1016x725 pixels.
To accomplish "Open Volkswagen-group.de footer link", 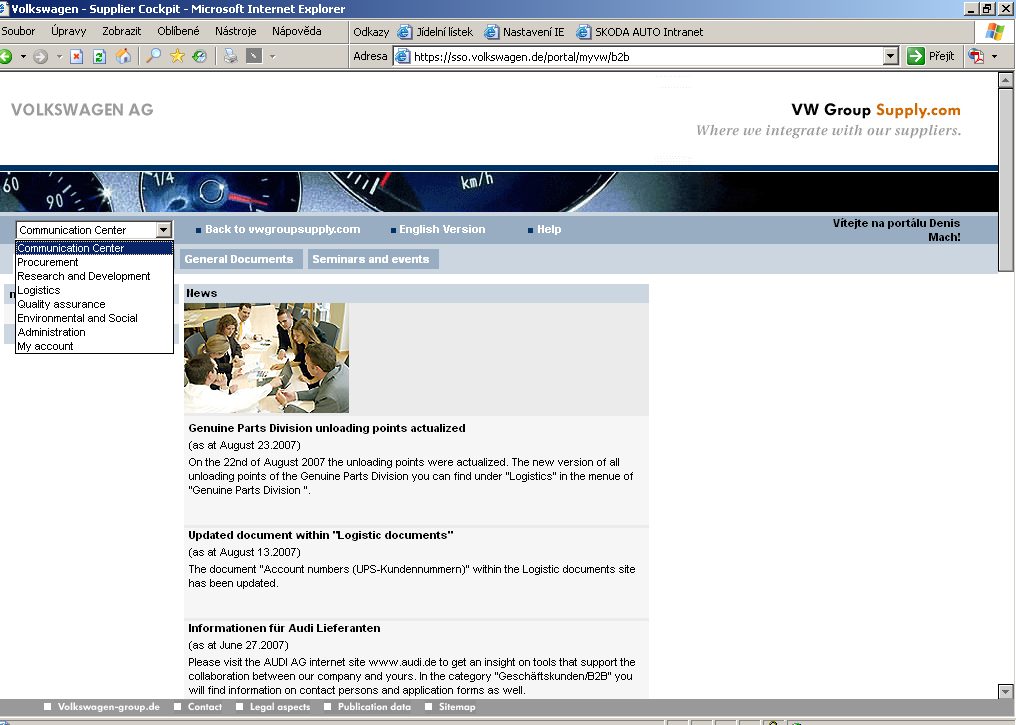I will [x=108, y=707].
